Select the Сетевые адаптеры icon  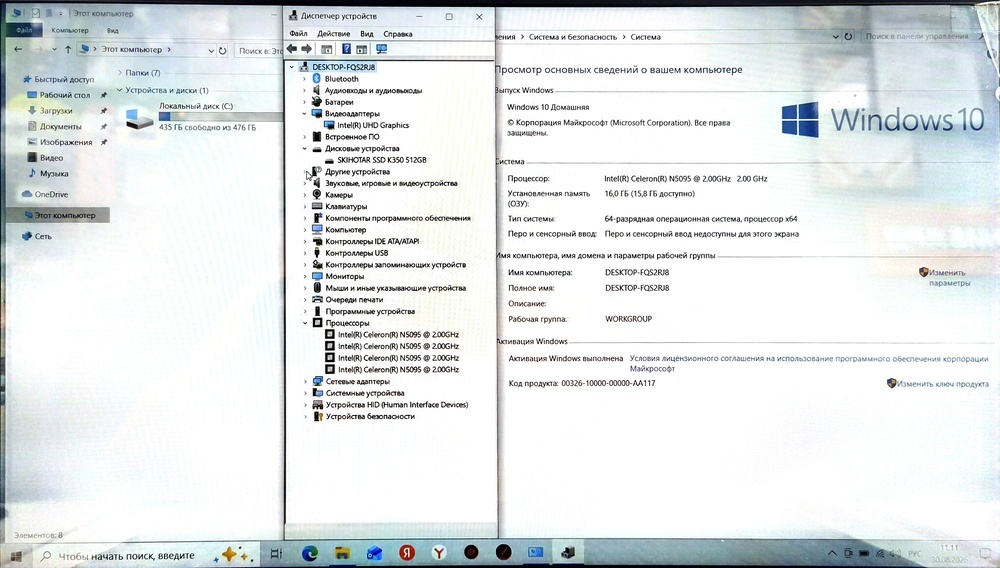318,381
